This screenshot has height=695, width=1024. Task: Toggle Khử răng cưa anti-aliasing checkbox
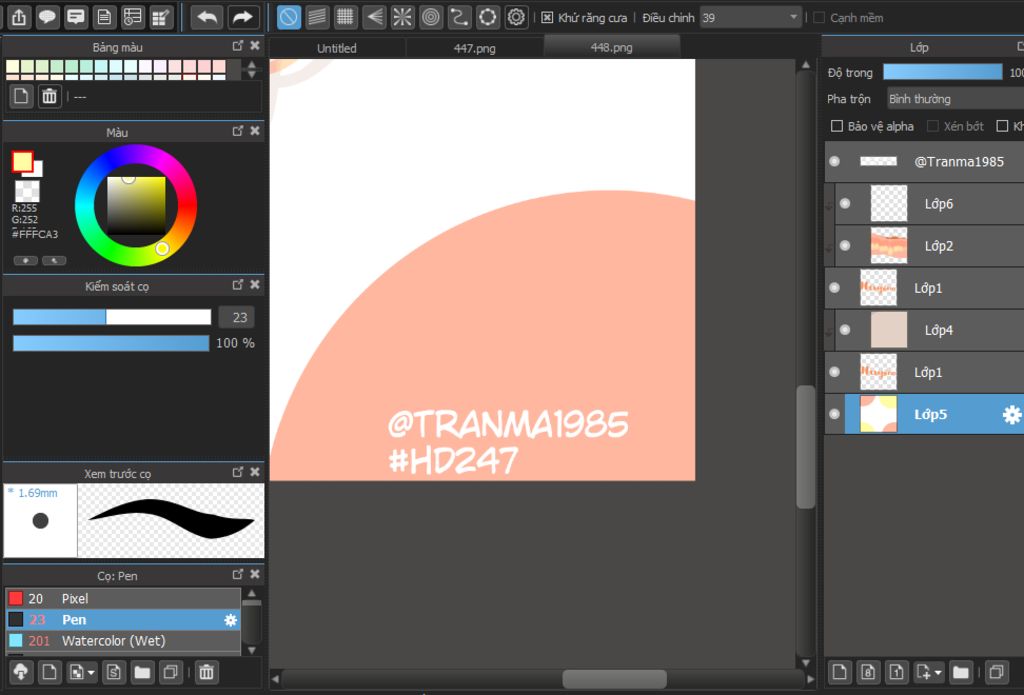(x=547, y=18)
